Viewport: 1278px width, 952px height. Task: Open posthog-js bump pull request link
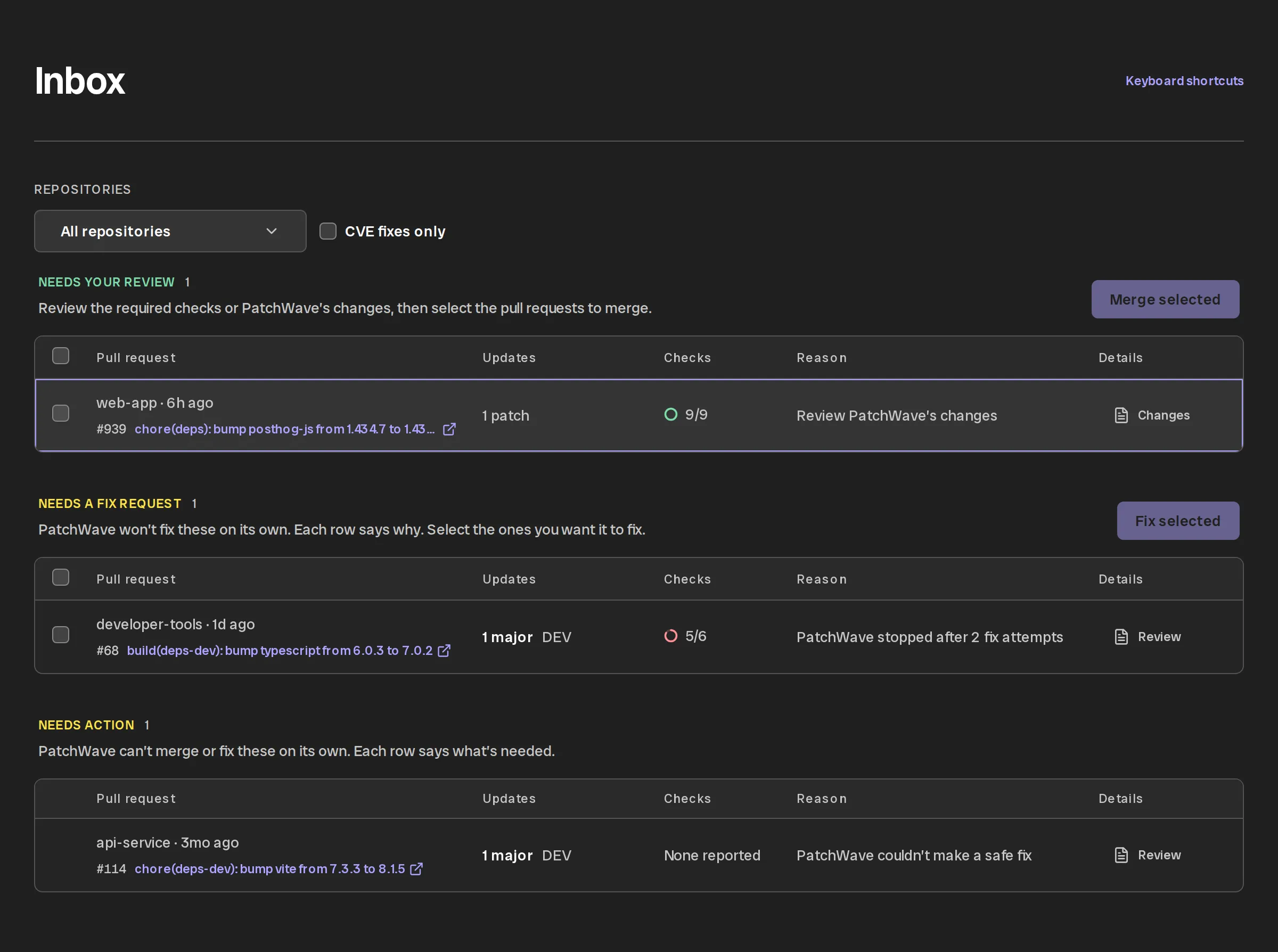tap(285, 429)
